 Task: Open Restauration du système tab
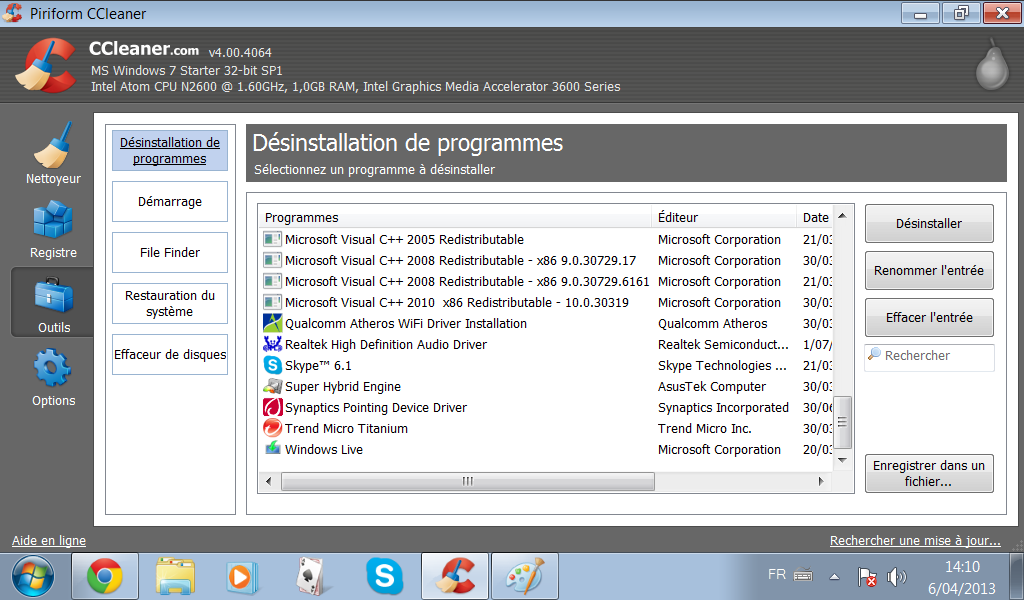[170, 304]
